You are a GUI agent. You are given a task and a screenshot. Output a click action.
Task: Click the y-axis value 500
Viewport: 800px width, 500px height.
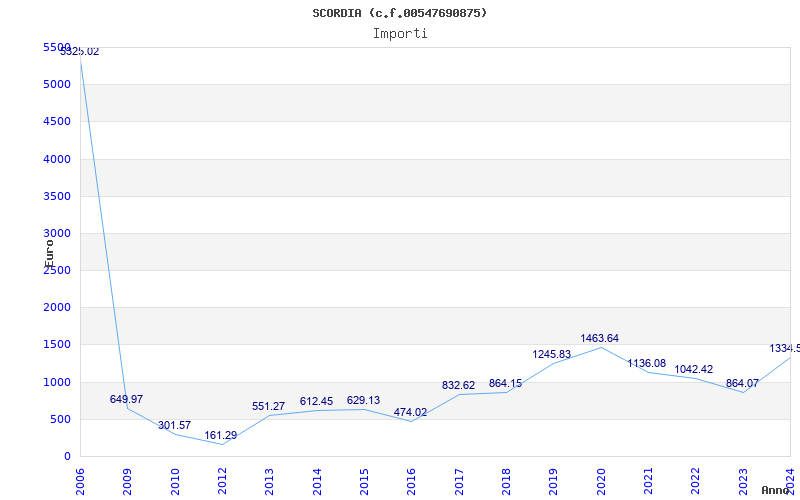[60, 420]
